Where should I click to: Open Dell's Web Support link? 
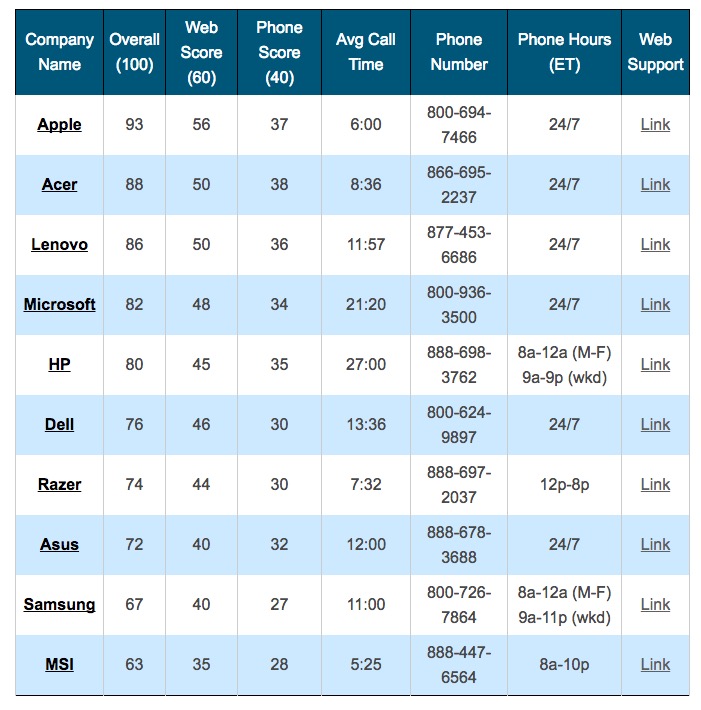tap(655, 425)
